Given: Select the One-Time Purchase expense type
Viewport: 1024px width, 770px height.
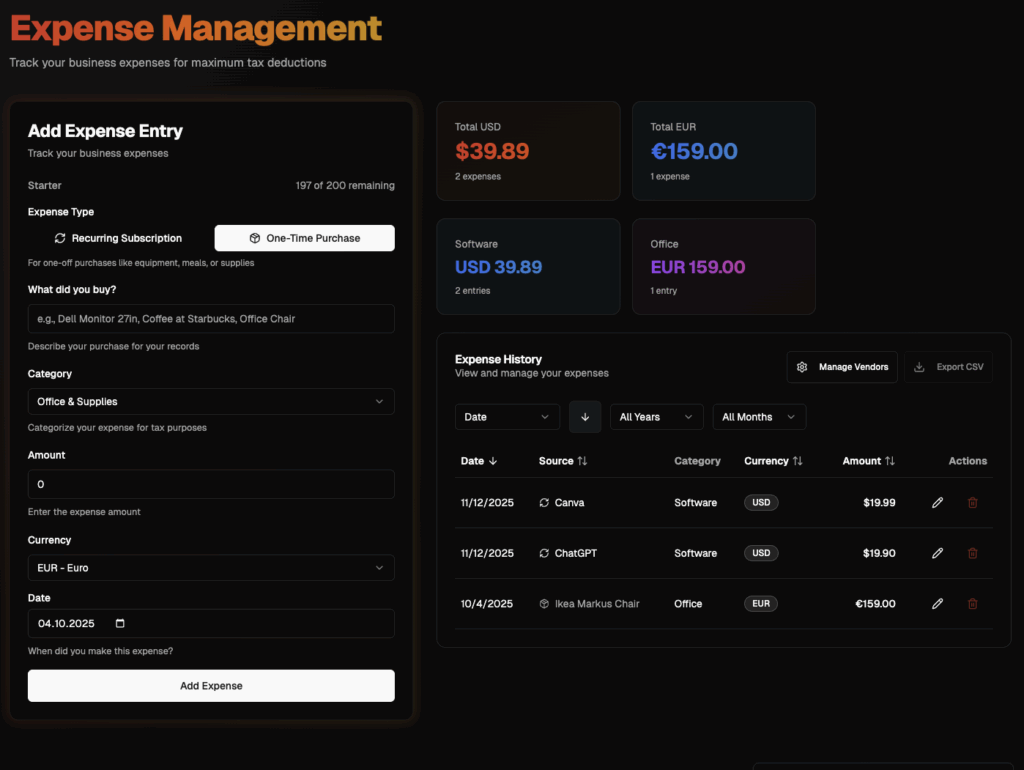Looking at the screenshot, I should pyautogui.click(x=304, y=238).
